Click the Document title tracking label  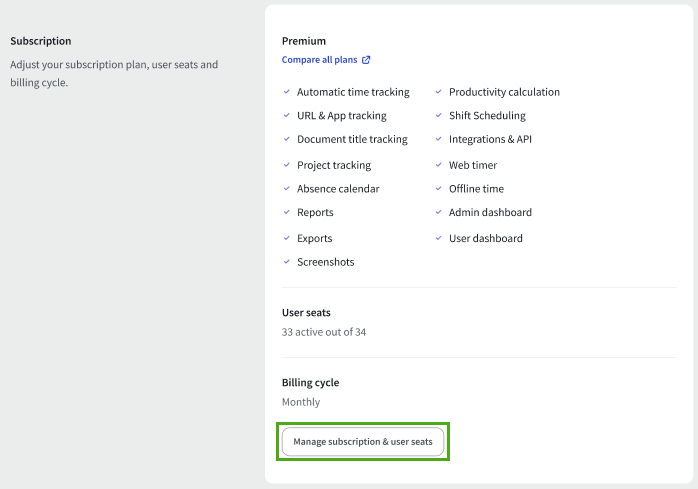pos(352,139)
